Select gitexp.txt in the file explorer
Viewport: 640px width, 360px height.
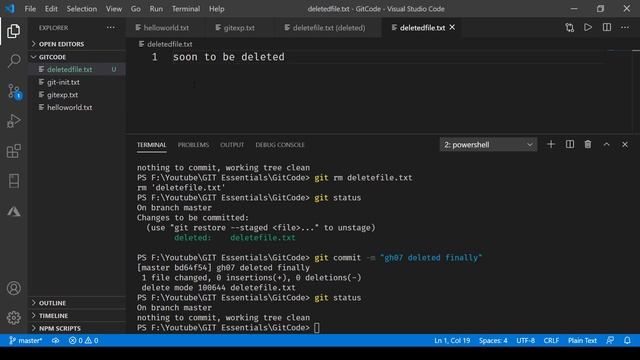point(77,95)
